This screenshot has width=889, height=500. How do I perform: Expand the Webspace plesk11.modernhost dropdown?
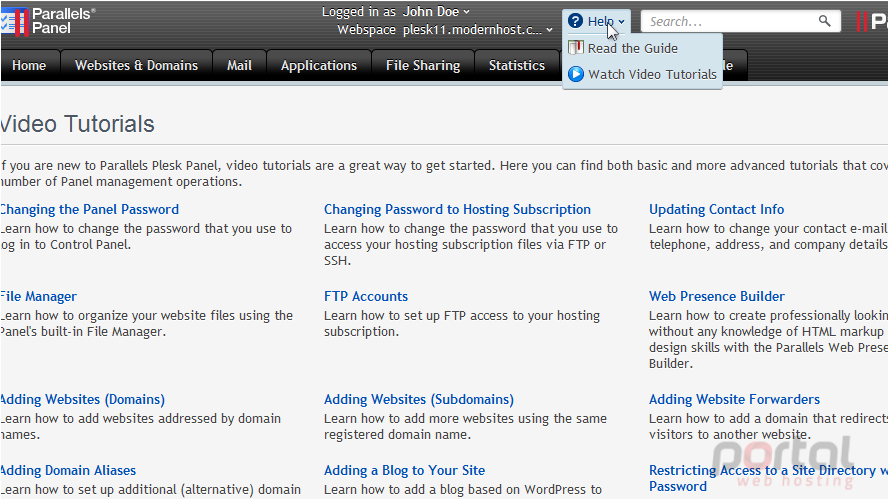click(477, 29)
